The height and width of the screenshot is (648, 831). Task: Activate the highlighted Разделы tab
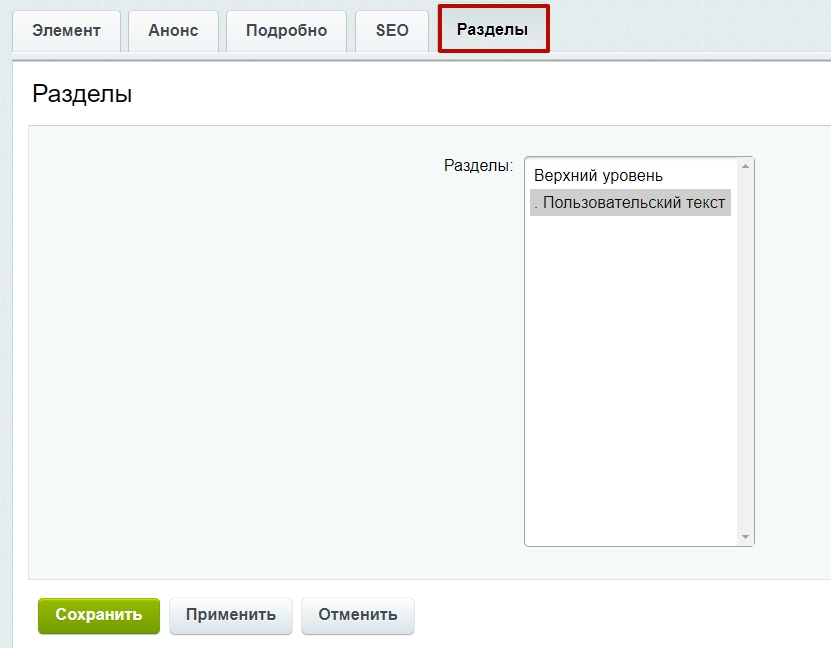point(493,29)
